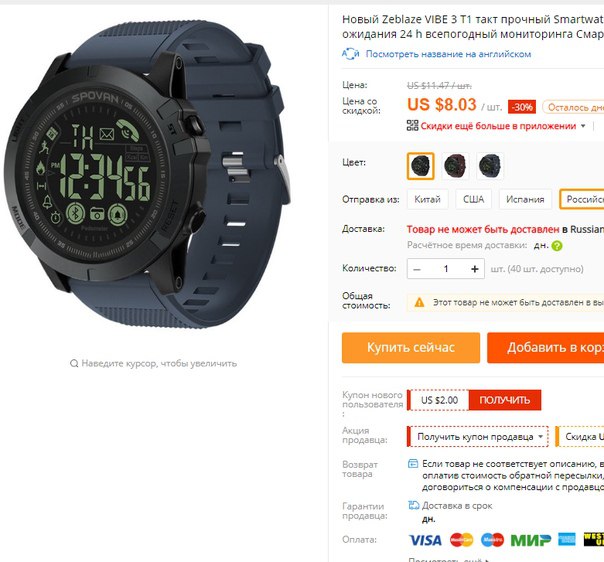Click the green question mark delivery help icon

click(x=557, y=246)
